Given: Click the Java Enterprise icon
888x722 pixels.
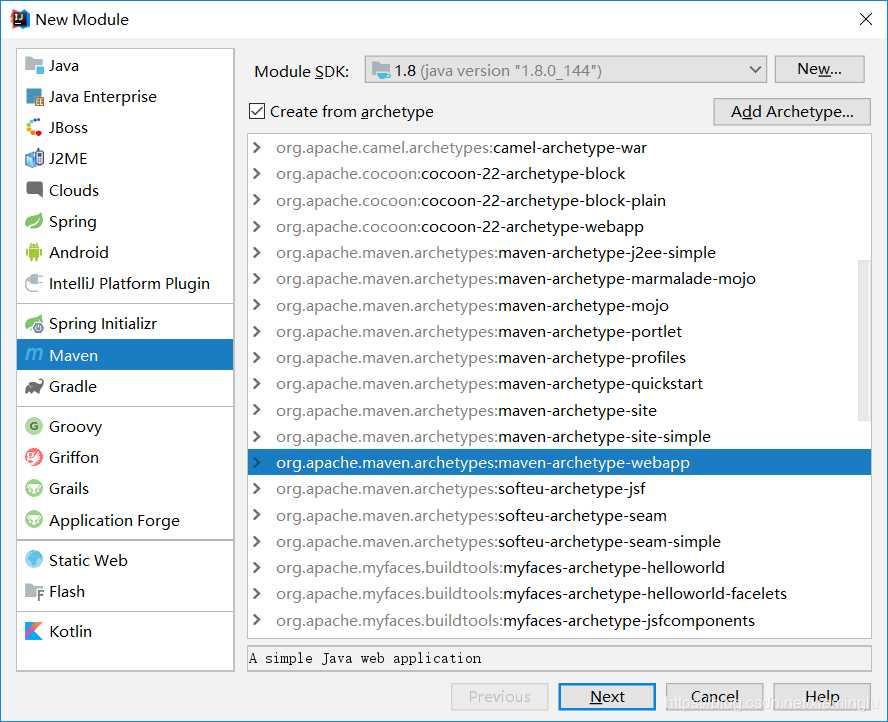Looking at the screenshot, I should (x=34, y=97).
